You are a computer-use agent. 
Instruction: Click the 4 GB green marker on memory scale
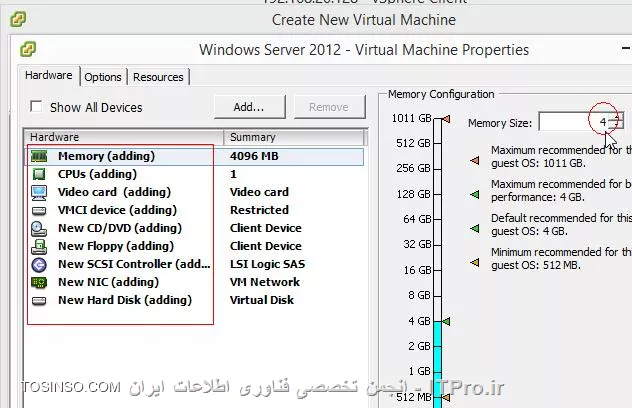446,321
